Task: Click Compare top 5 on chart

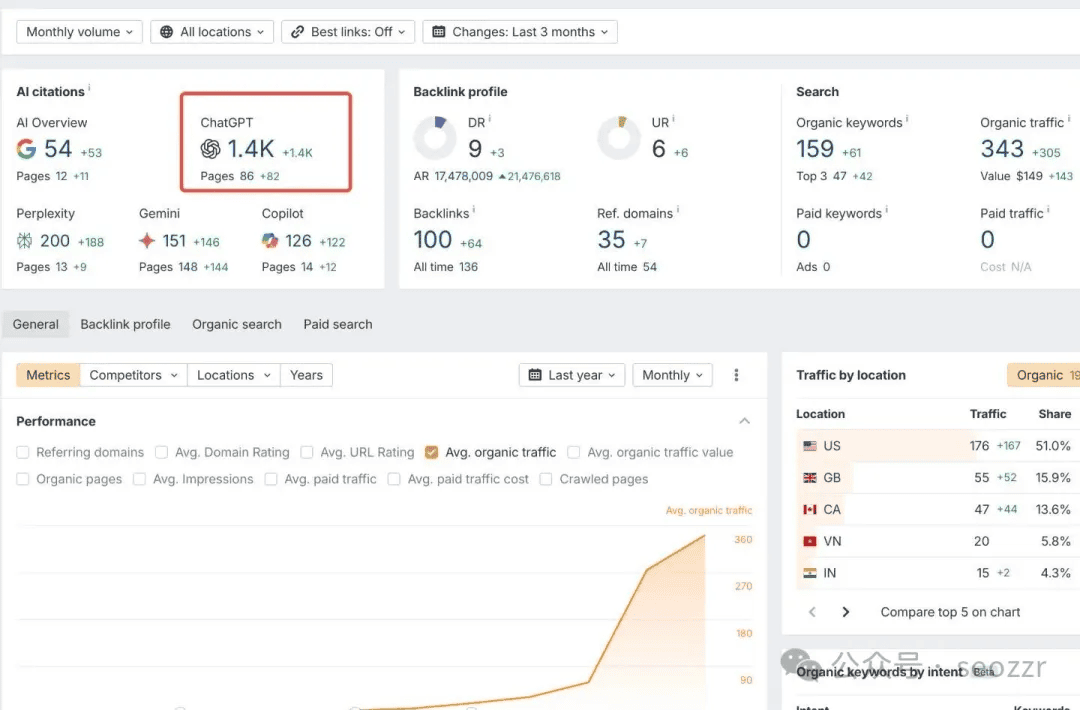Action: 950,612
